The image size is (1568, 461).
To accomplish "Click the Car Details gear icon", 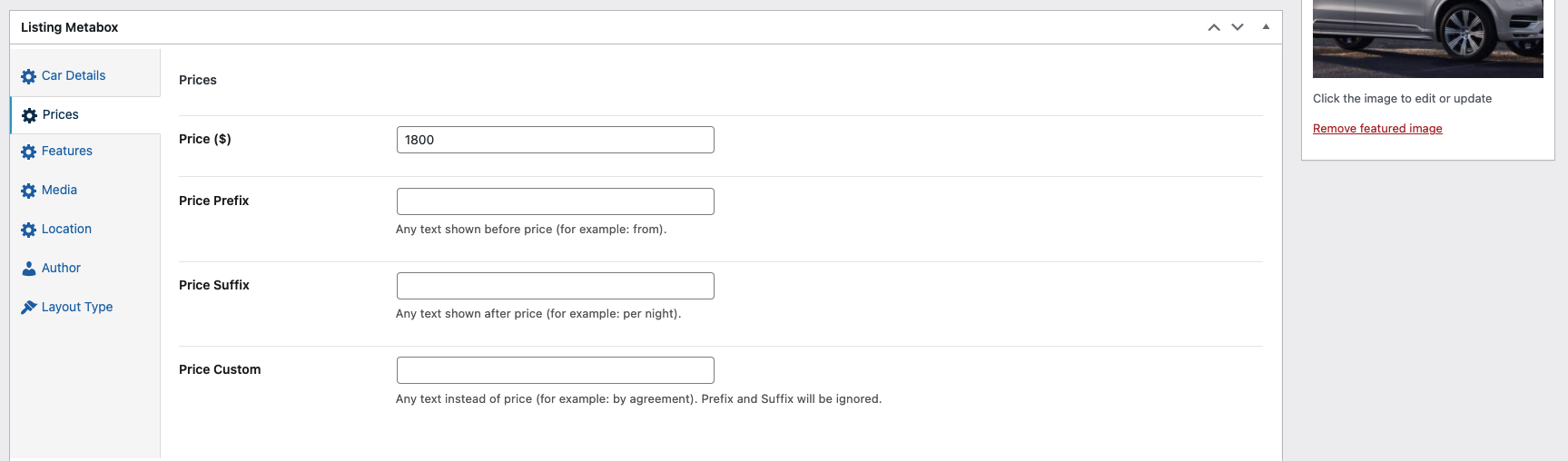I will [x=29, y=76].
